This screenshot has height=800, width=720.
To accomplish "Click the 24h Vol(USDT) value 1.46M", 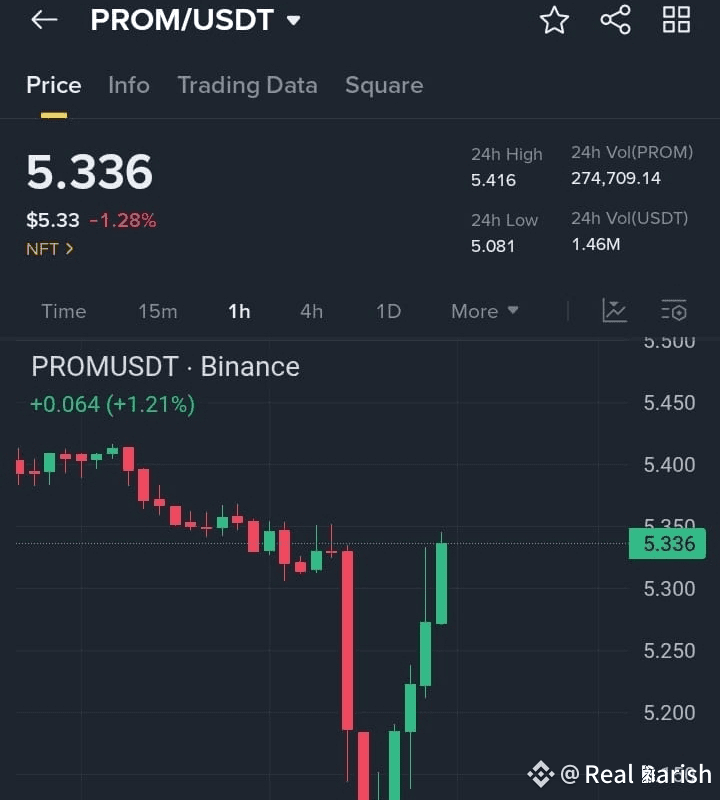I will tap(595, 244).
